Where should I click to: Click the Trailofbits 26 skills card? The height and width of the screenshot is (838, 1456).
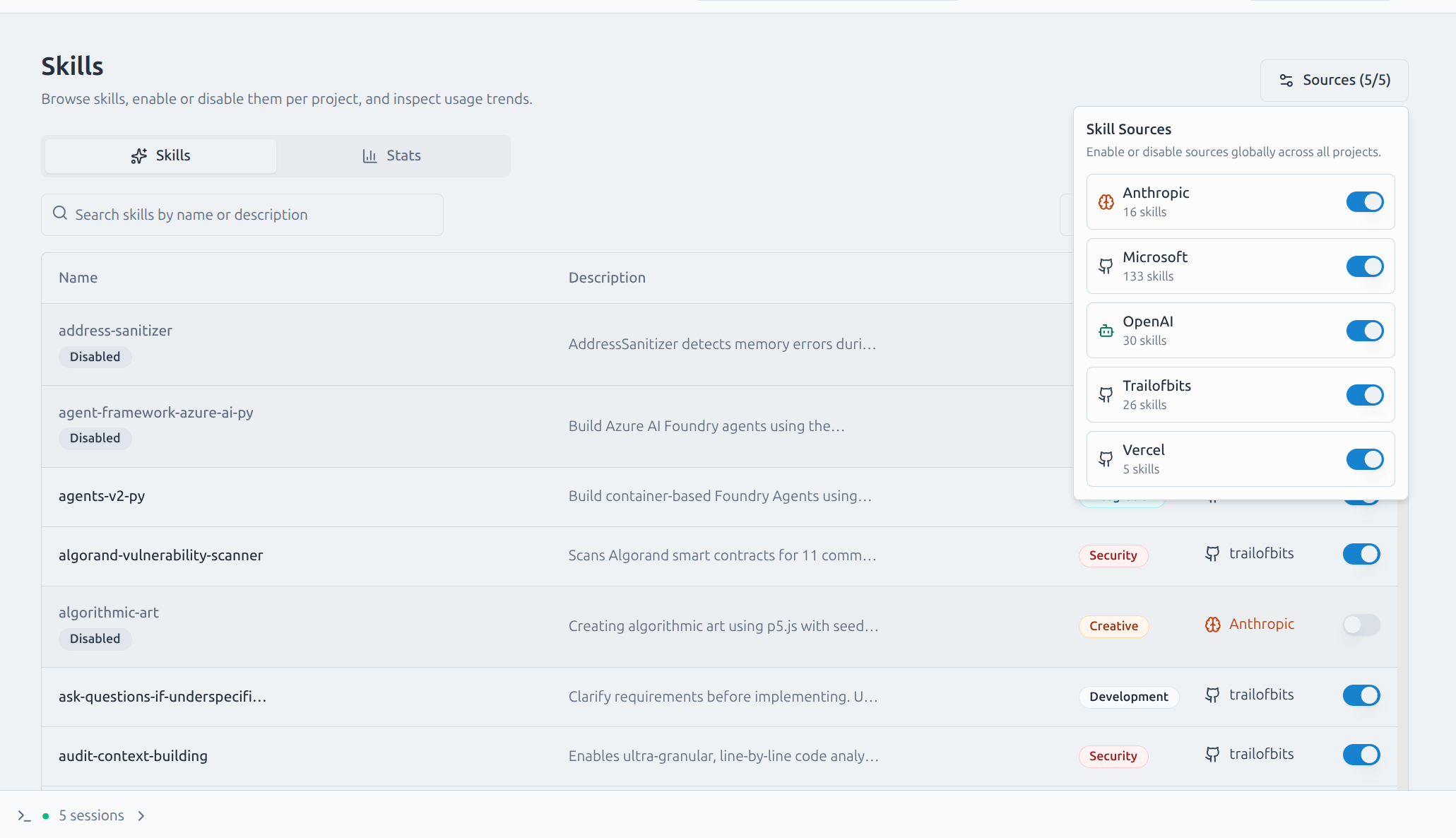coord(1241,395)
